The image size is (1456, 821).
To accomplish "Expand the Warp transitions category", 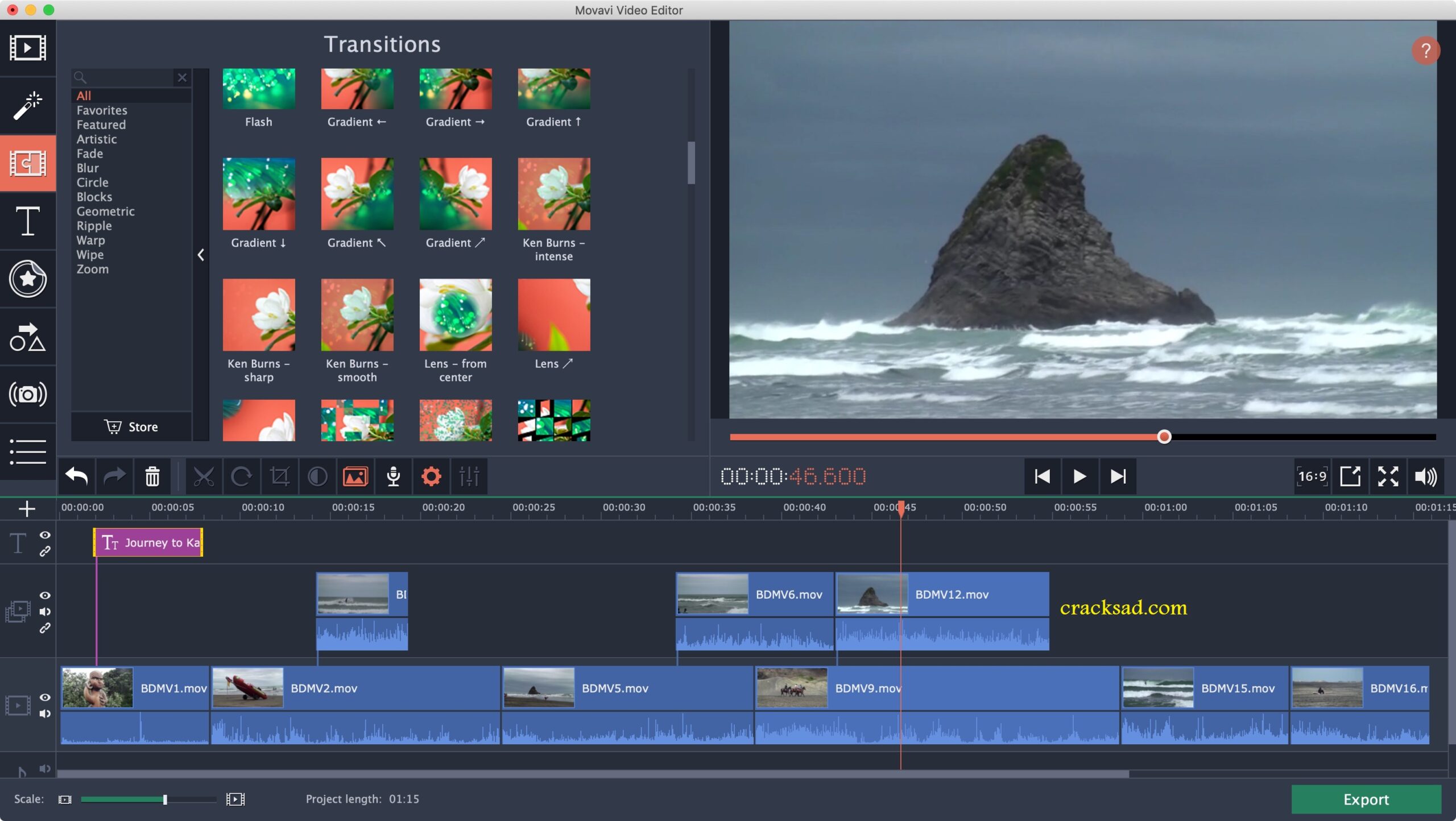I will pos(91,239).
